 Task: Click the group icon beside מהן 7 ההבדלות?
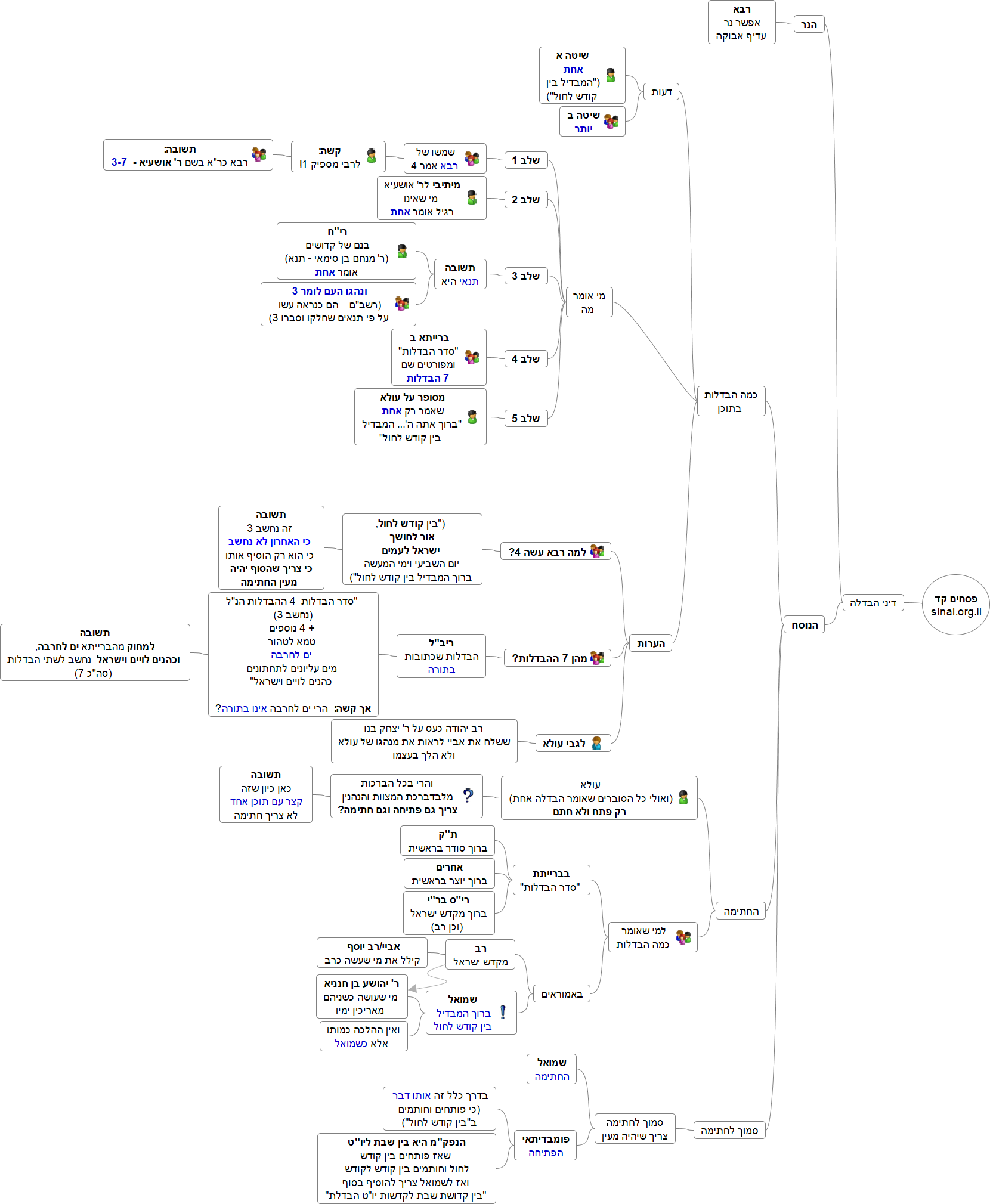click(597, 657)
